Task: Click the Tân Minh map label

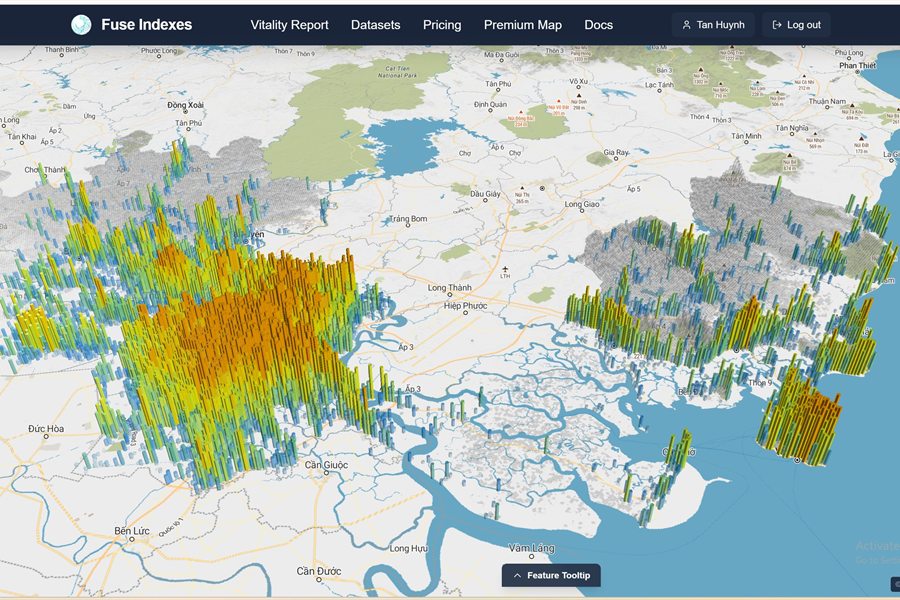Action: 746,136
